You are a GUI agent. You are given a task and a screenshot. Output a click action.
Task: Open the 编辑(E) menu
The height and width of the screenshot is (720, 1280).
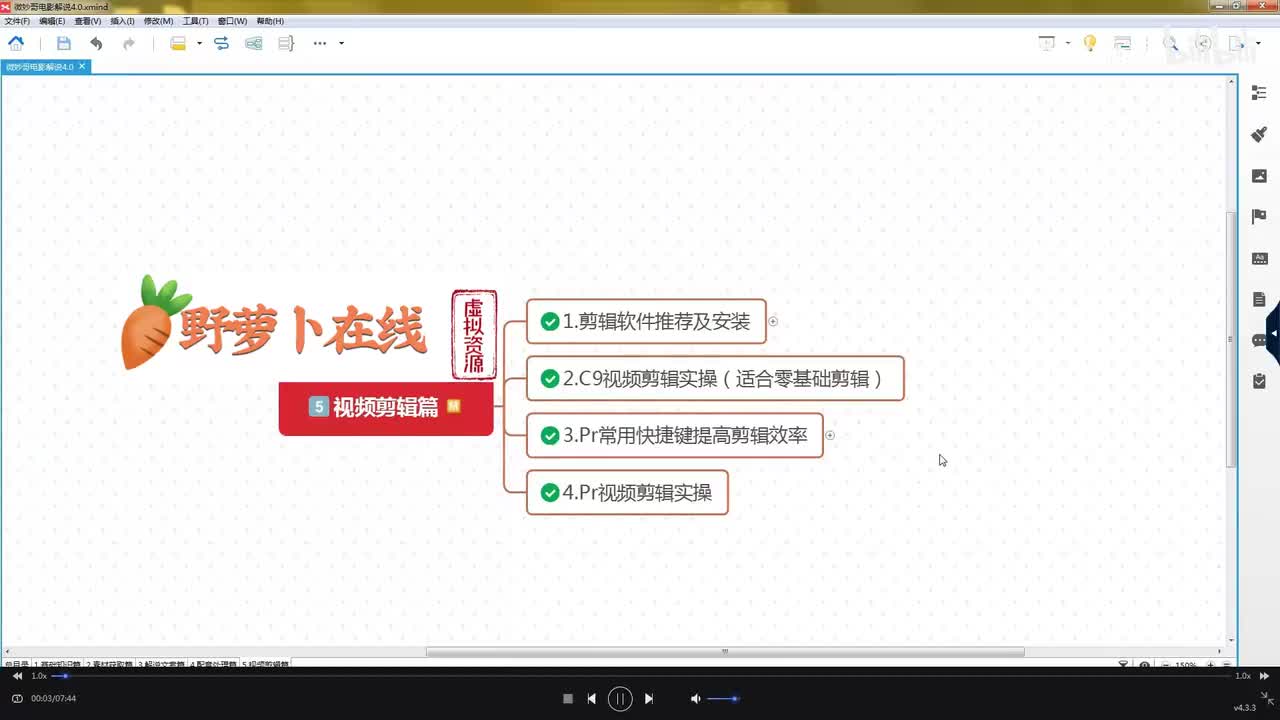(52, 21)
